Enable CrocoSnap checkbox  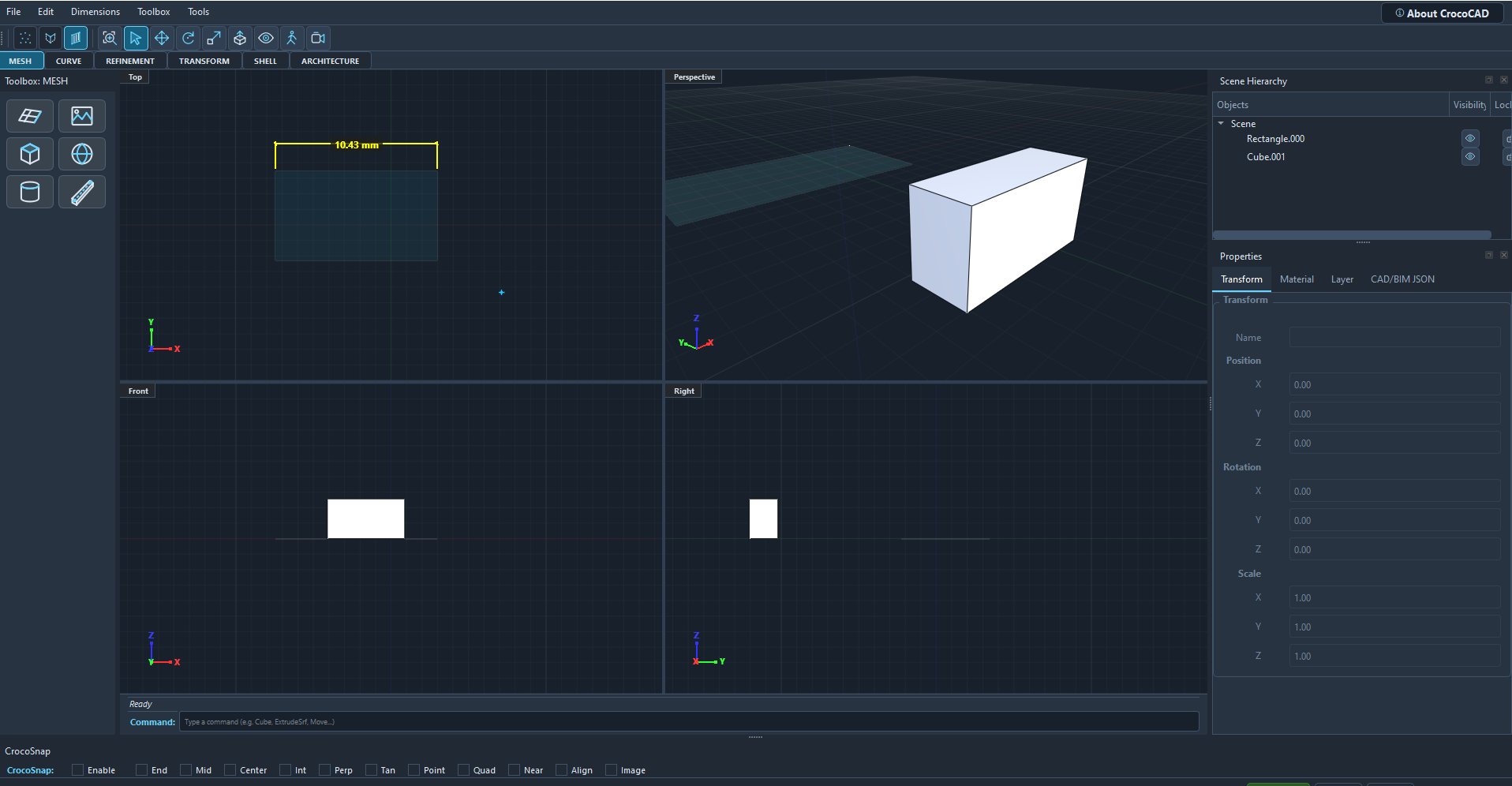(x=77, y=770)
